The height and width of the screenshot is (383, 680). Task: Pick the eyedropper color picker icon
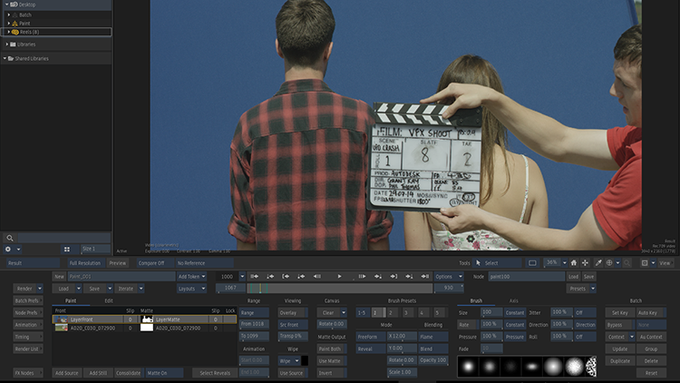[x=598, y=263]
